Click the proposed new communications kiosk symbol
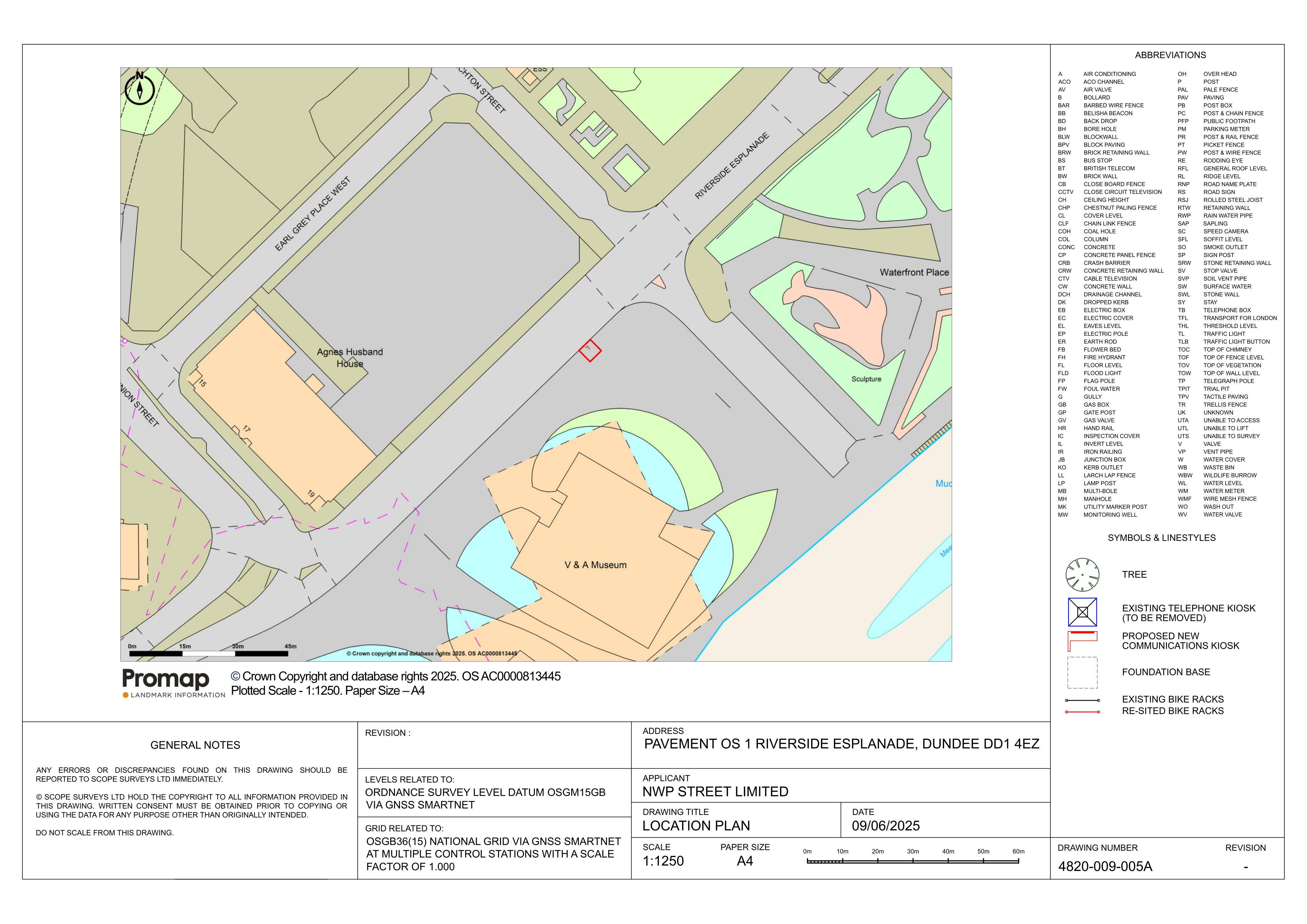The height and width of the screenshot is (924, 1307). [x=1082, y=641]
